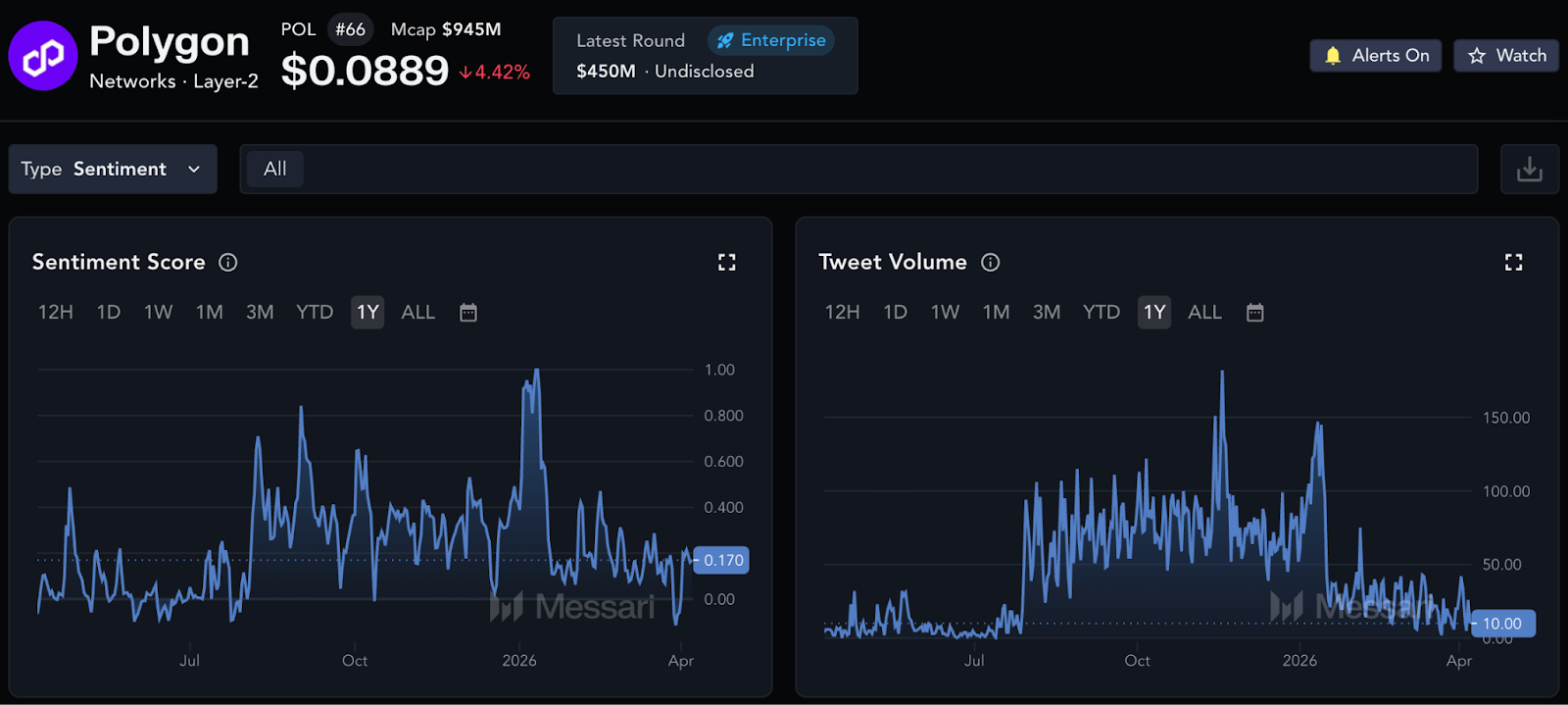Open the Type Sentiment dropdown
Viewport: 1568px width, 705px height.
coord(113,169)
